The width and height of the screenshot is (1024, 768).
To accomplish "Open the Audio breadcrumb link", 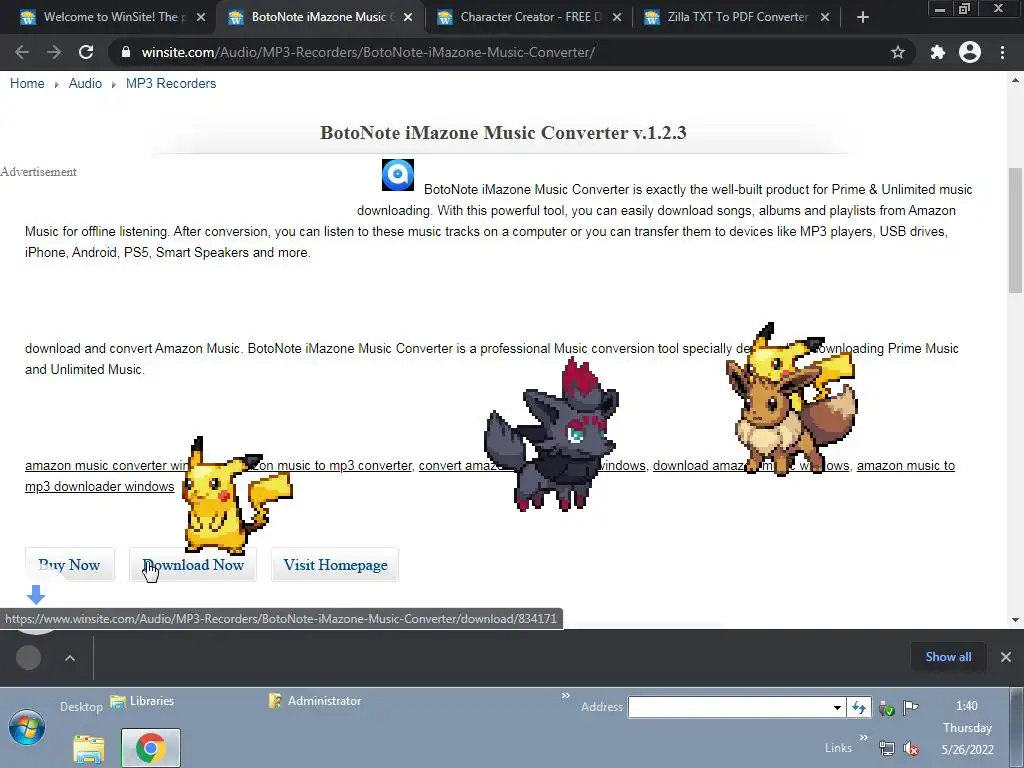I will 85,84.
